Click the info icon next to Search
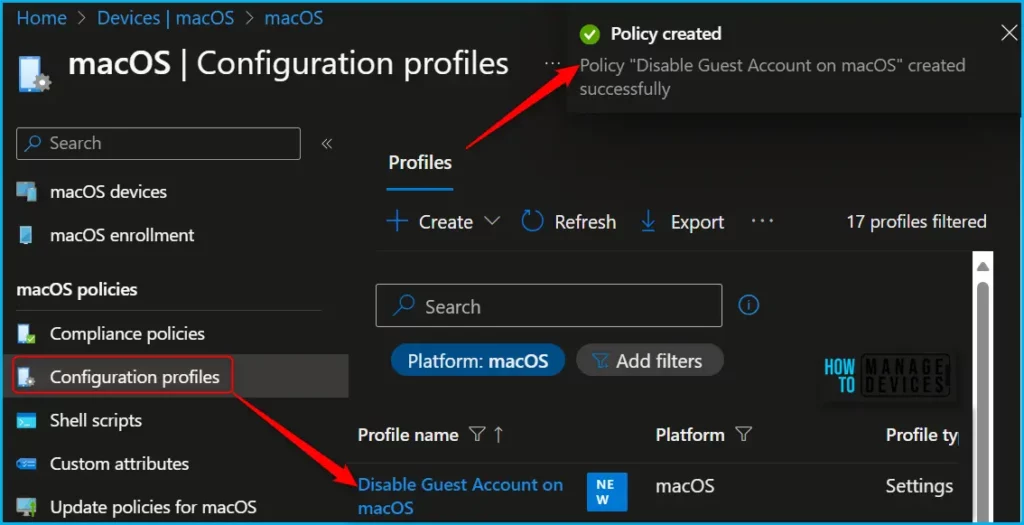Image resolution: width=1024 pixels, height=525 pixels. (x=748, y=305)
